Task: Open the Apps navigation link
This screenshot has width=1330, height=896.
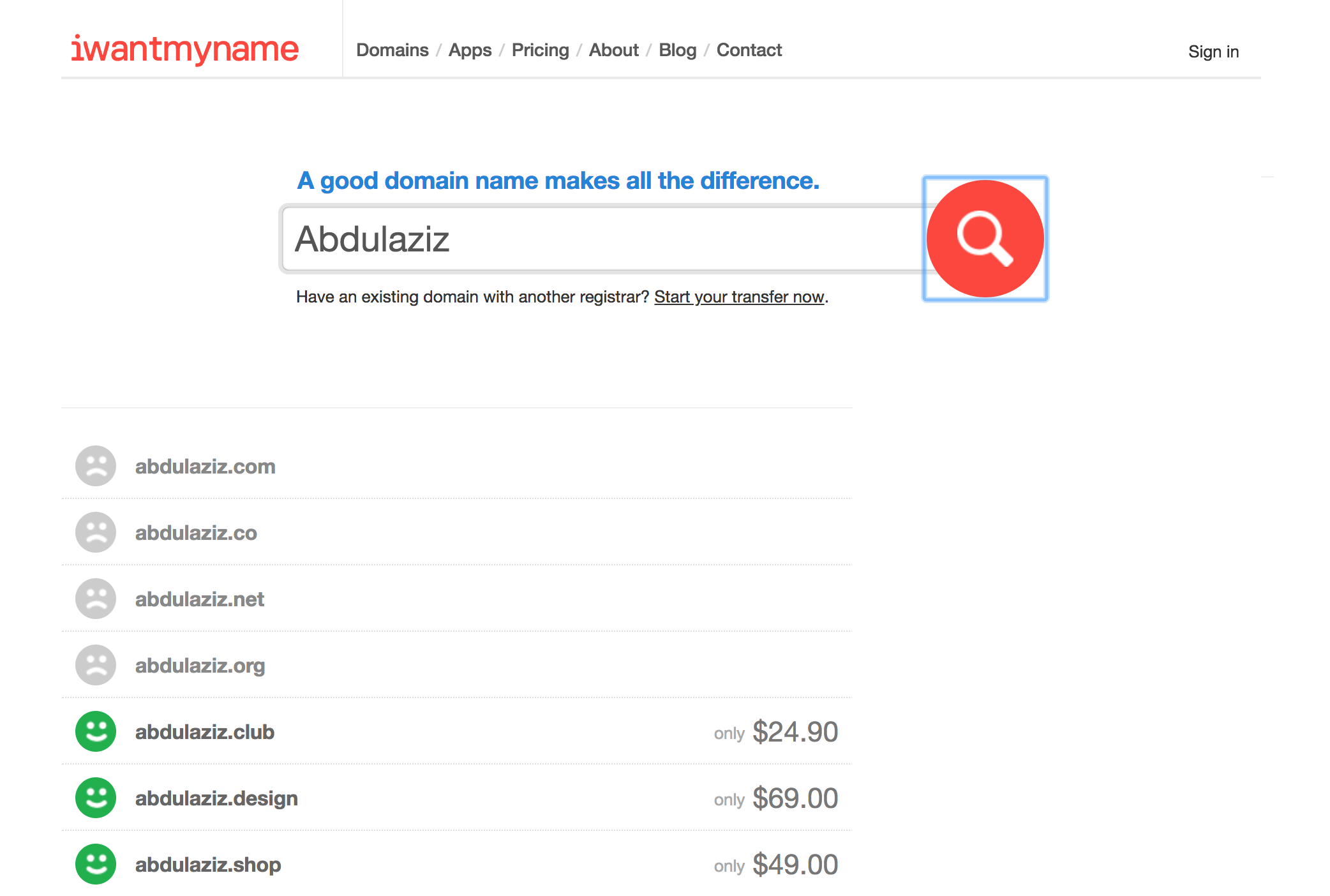Action: pyautogui.click(x=470, y=50)
